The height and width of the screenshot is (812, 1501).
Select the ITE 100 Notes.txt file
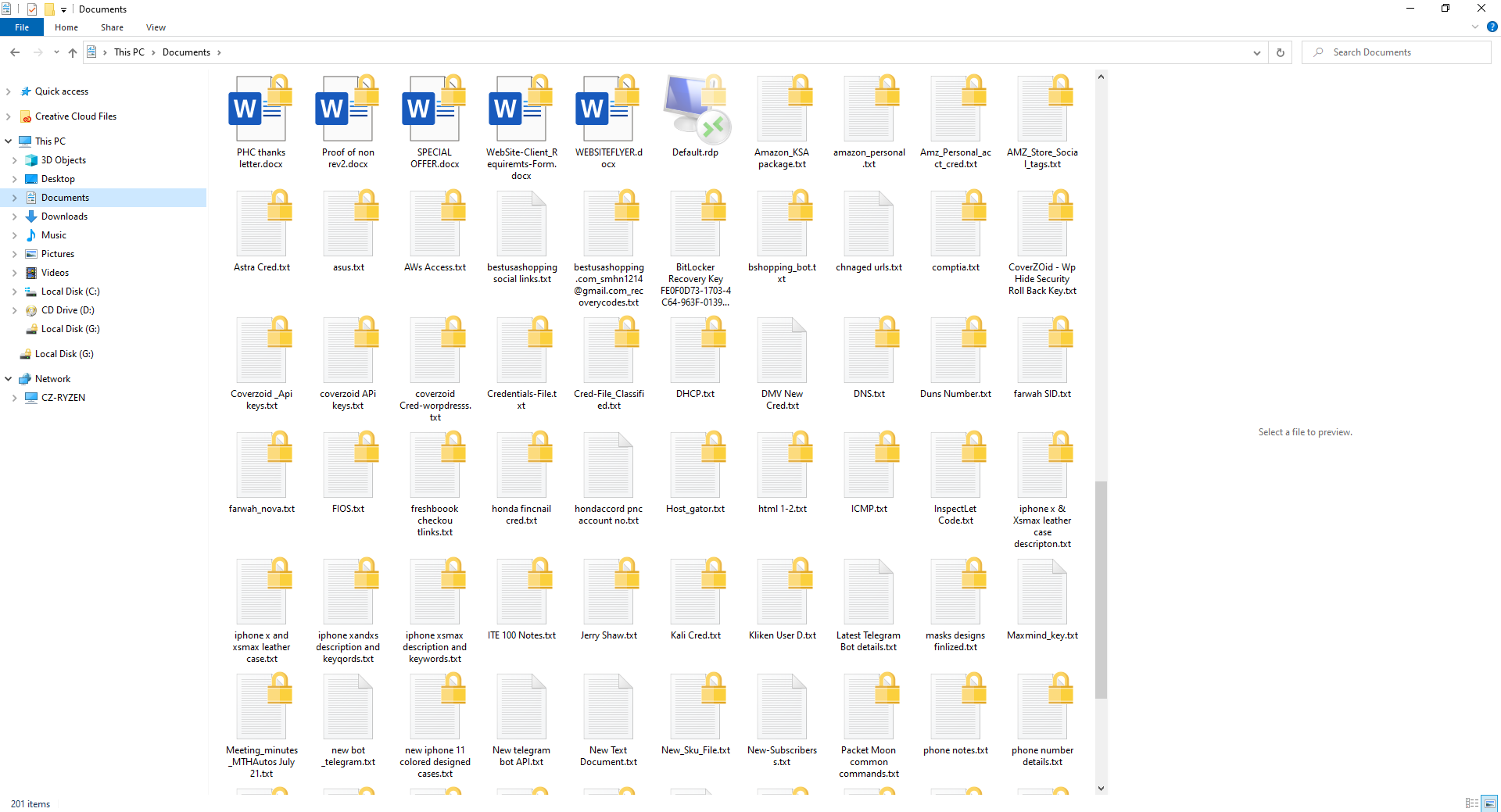tap(521, 599)
